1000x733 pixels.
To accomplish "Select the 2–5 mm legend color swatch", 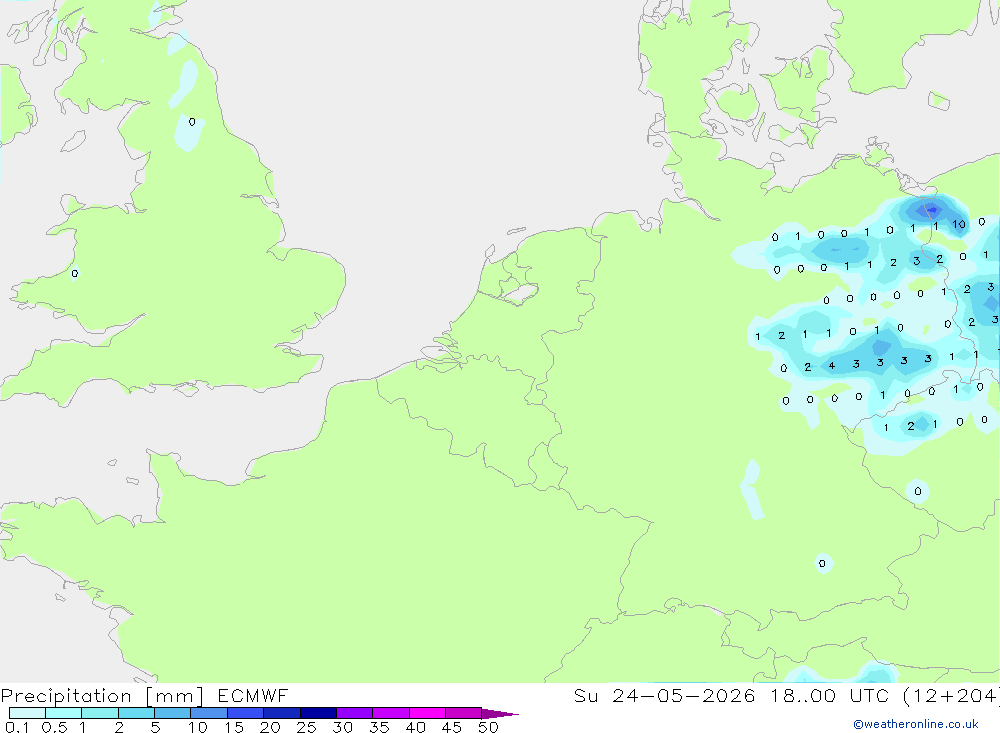I will [136, 713].
